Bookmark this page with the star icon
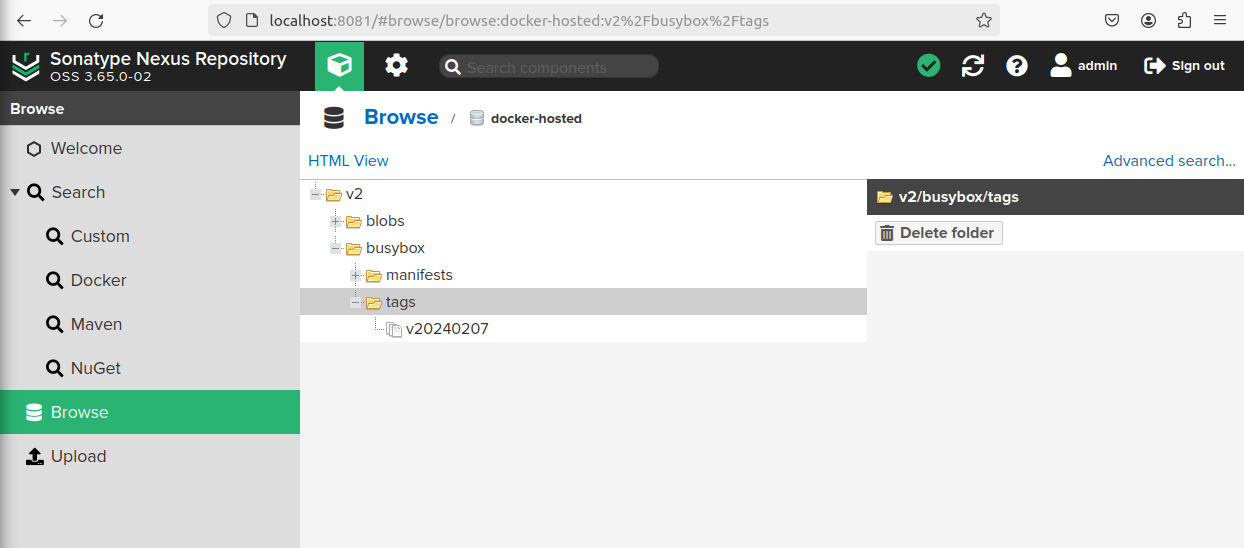 tap(984, 20)
